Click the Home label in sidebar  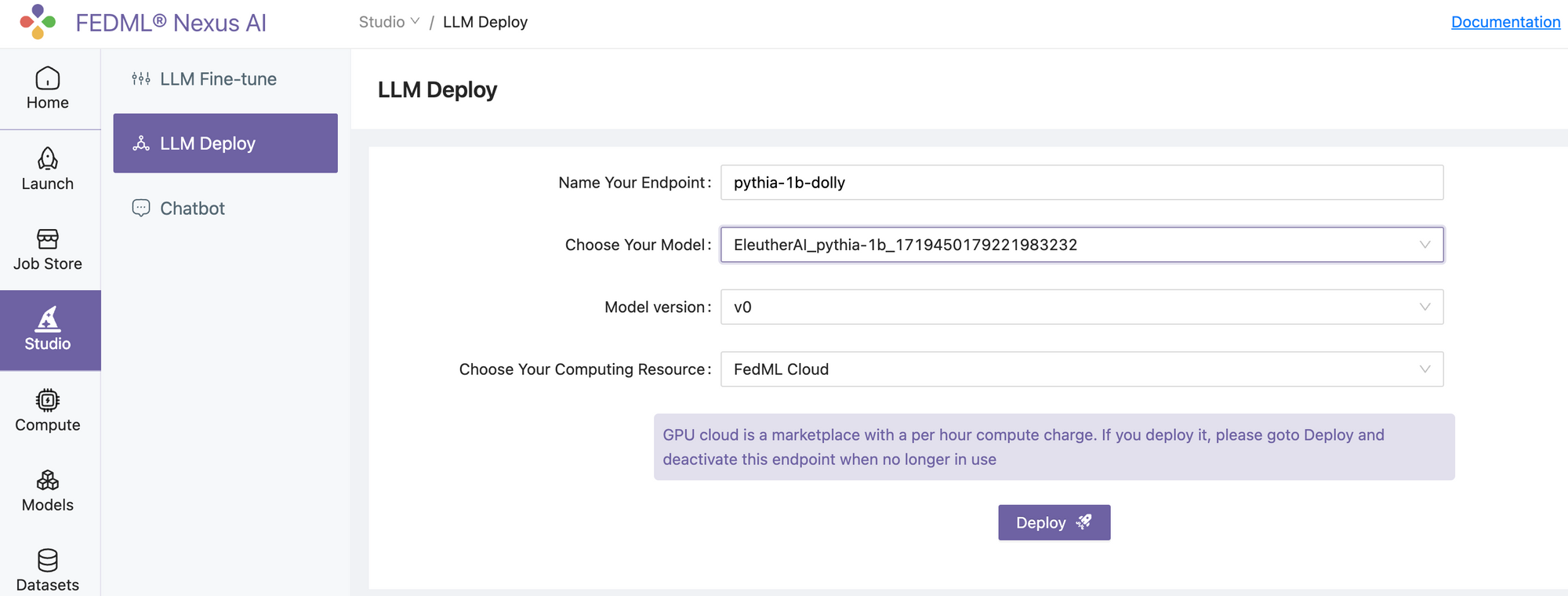[48, 103]
